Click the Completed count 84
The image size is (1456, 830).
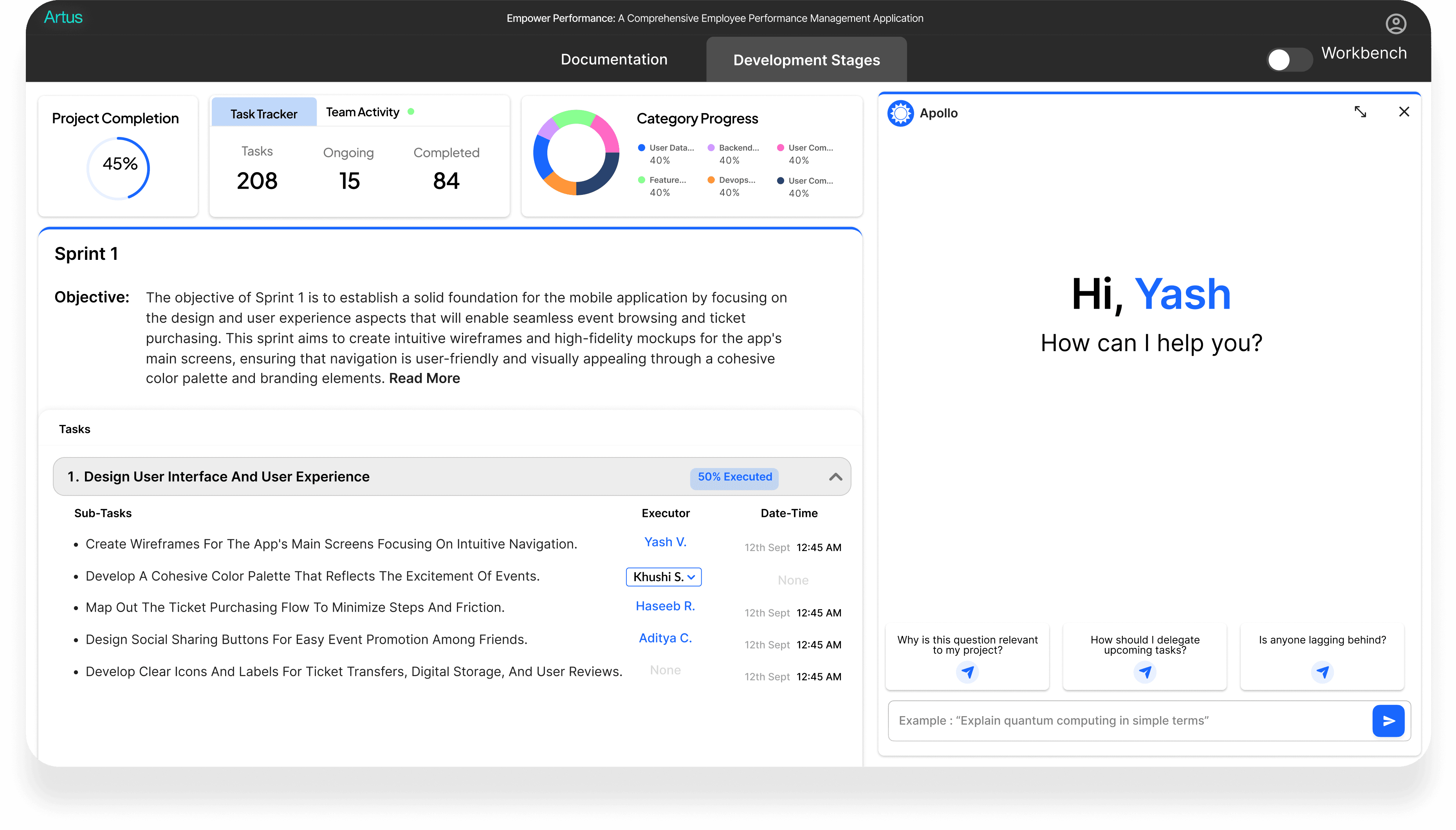[446, 181]
